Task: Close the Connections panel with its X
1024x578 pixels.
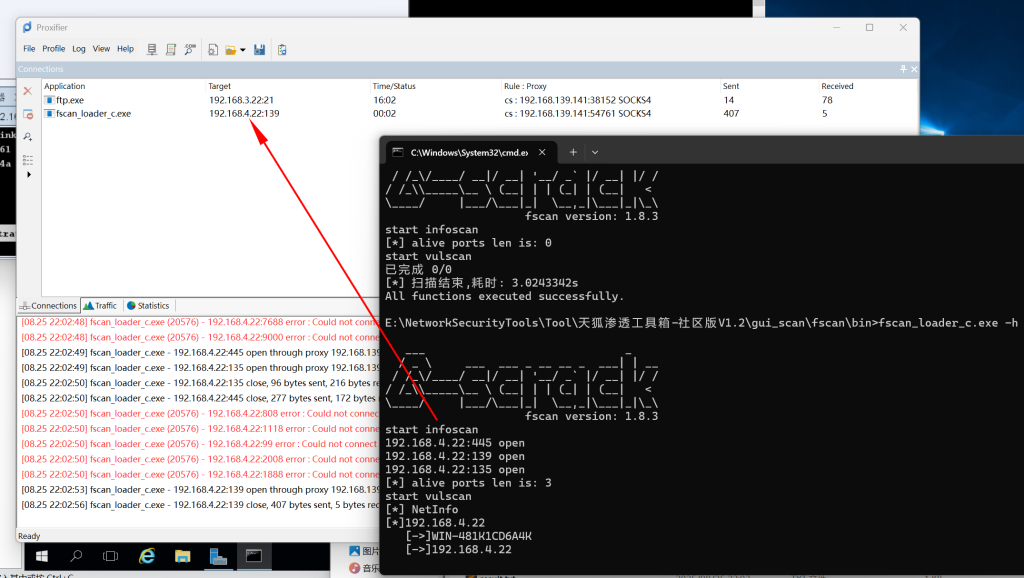Action: click(914, 69)
